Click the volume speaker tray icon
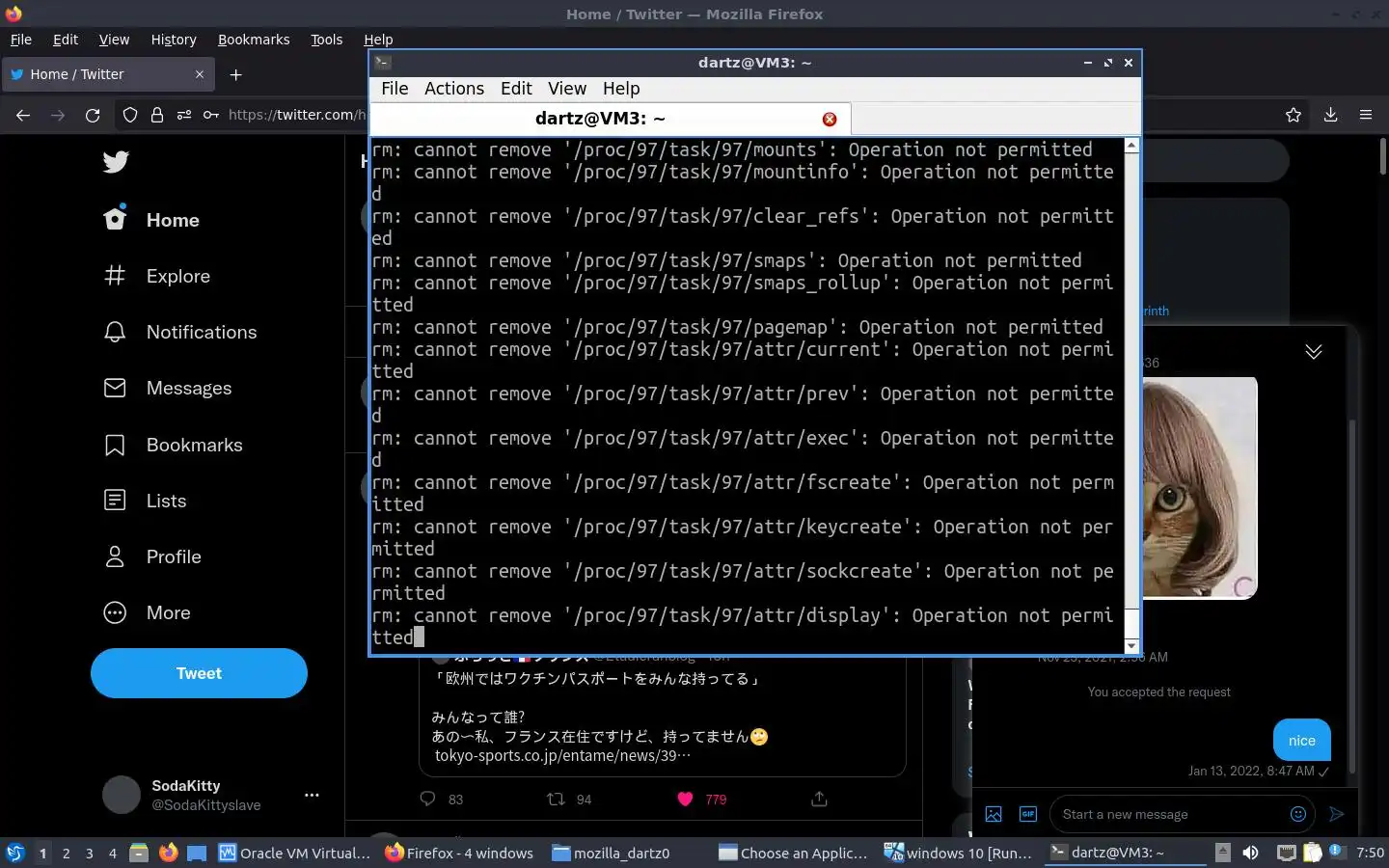This screenshot has height=868, width=1389. 1251,853
